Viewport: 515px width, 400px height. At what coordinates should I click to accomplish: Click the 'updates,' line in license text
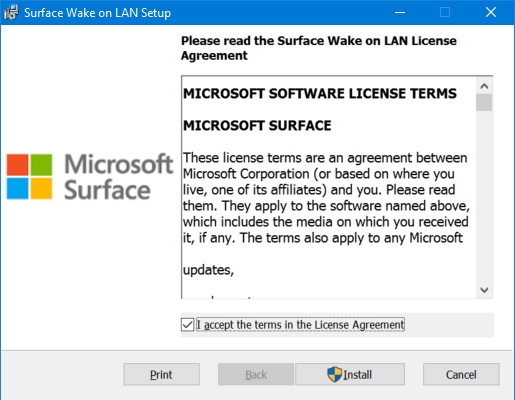click(x=208, y=270)
